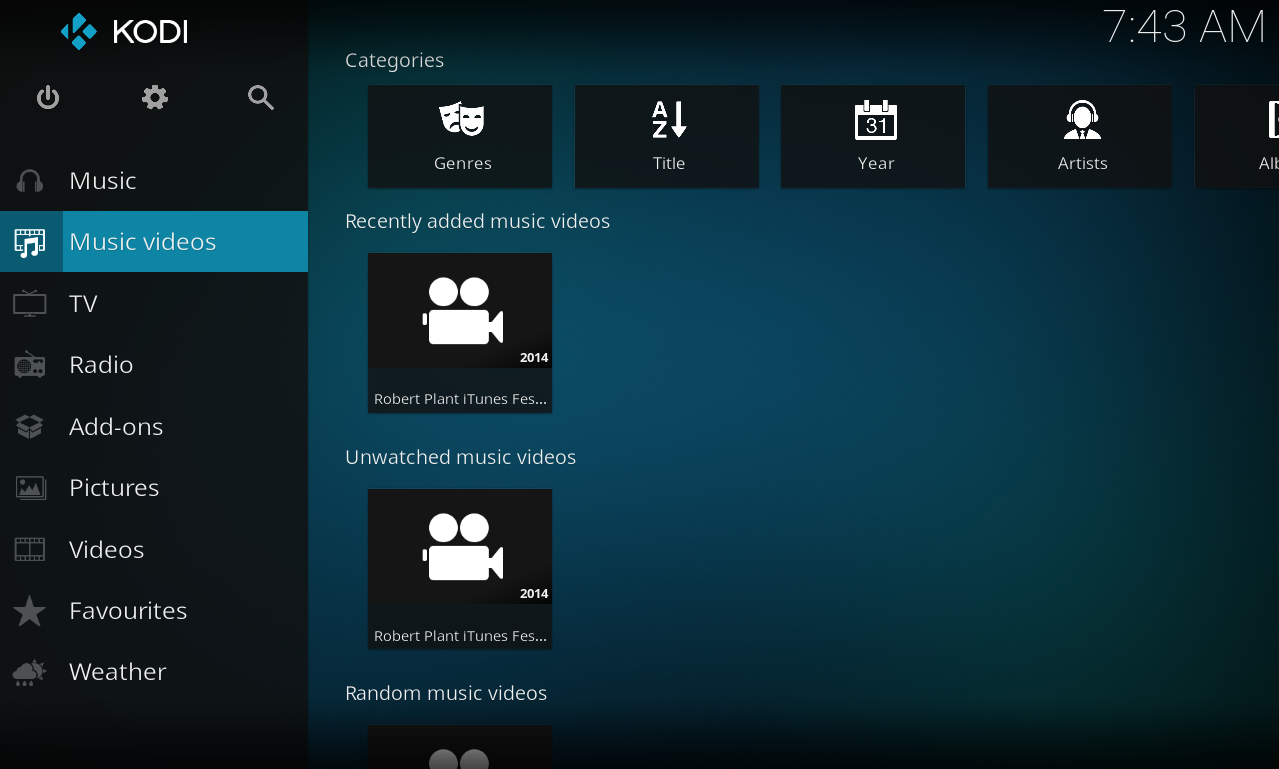
Task: Switch to the Pictures menu item
Action: 154,488
